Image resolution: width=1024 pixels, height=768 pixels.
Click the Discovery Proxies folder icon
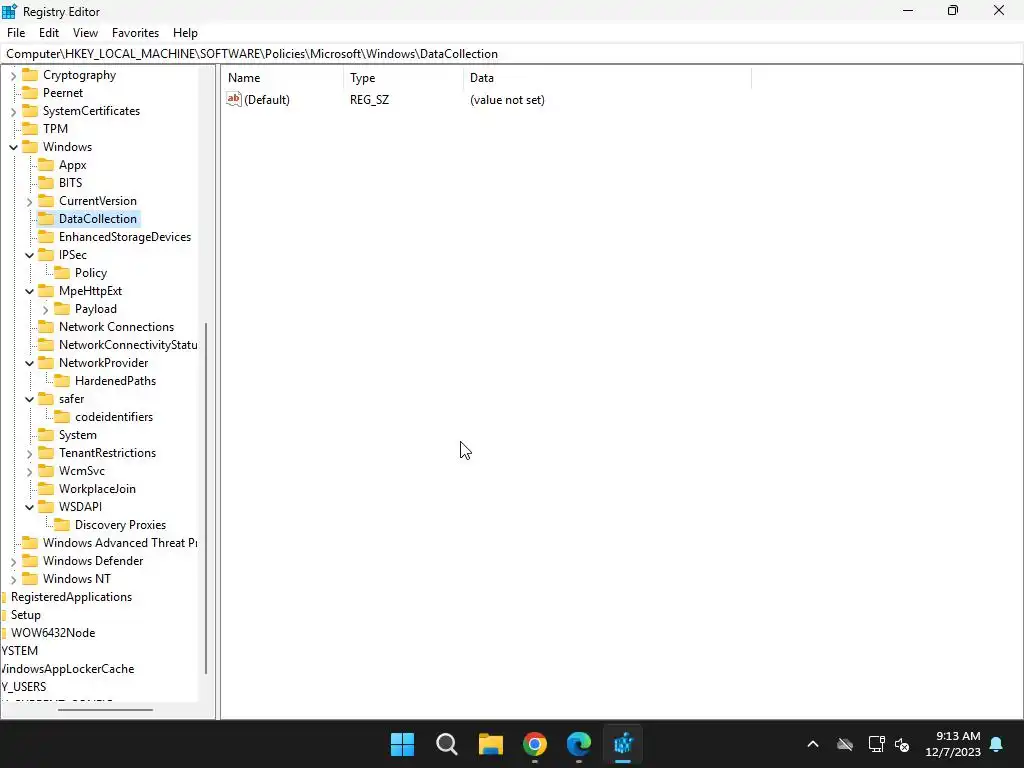pos(62,524)
